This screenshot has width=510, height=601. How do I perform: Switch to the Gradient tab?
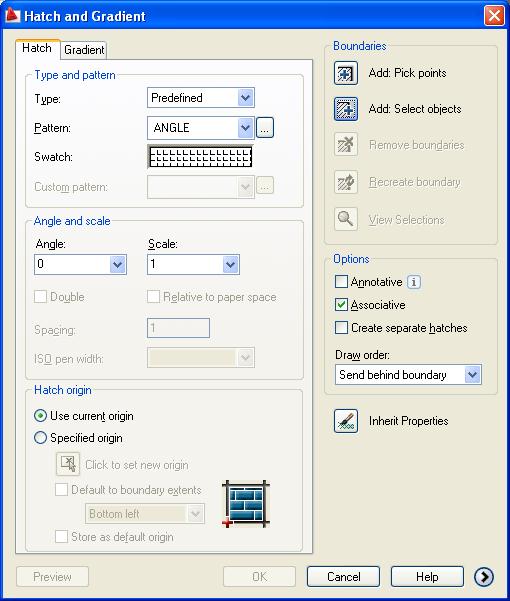pyautogui.click(x=84, y=50)
